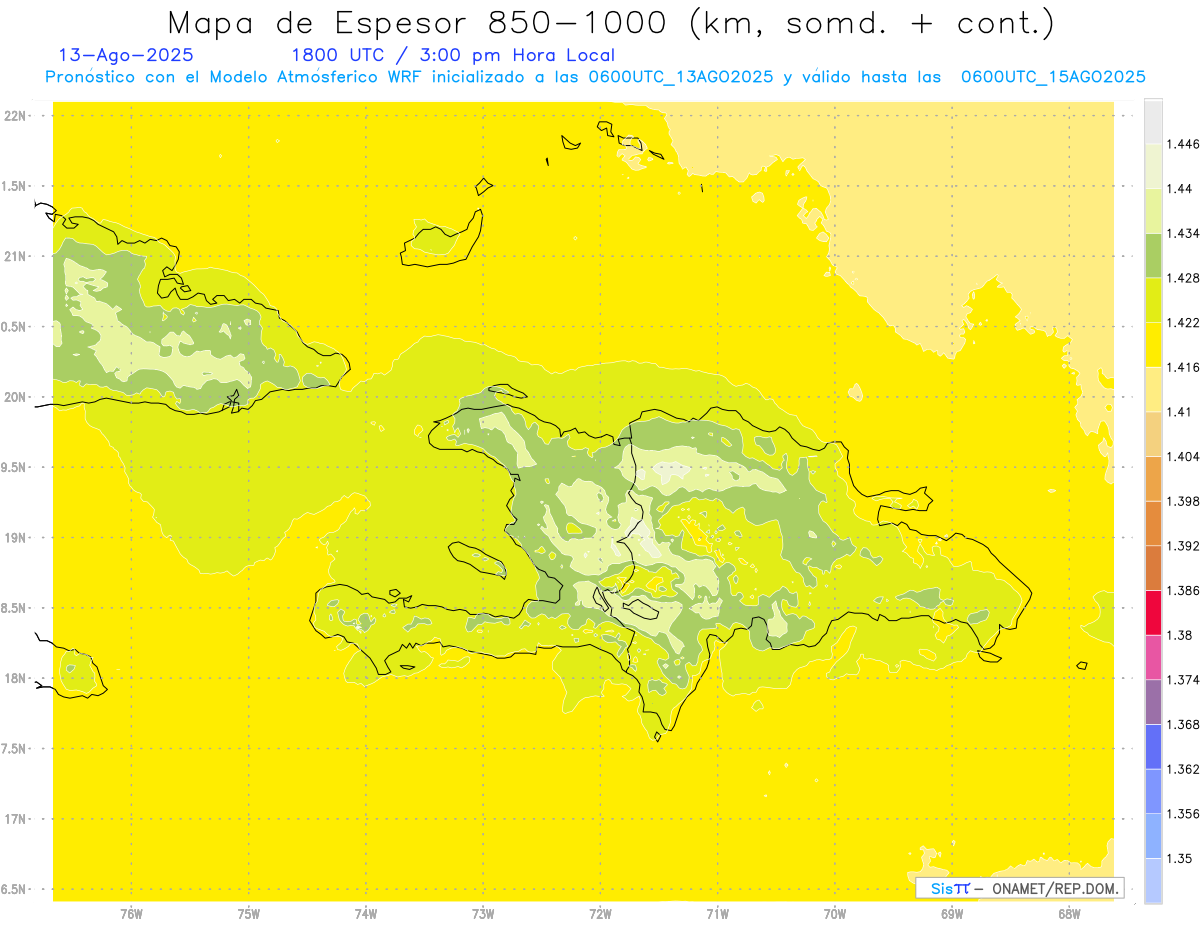Click the colorbar value '1.35'
Screen dimensions: 1200x927
coord(1180,858)
